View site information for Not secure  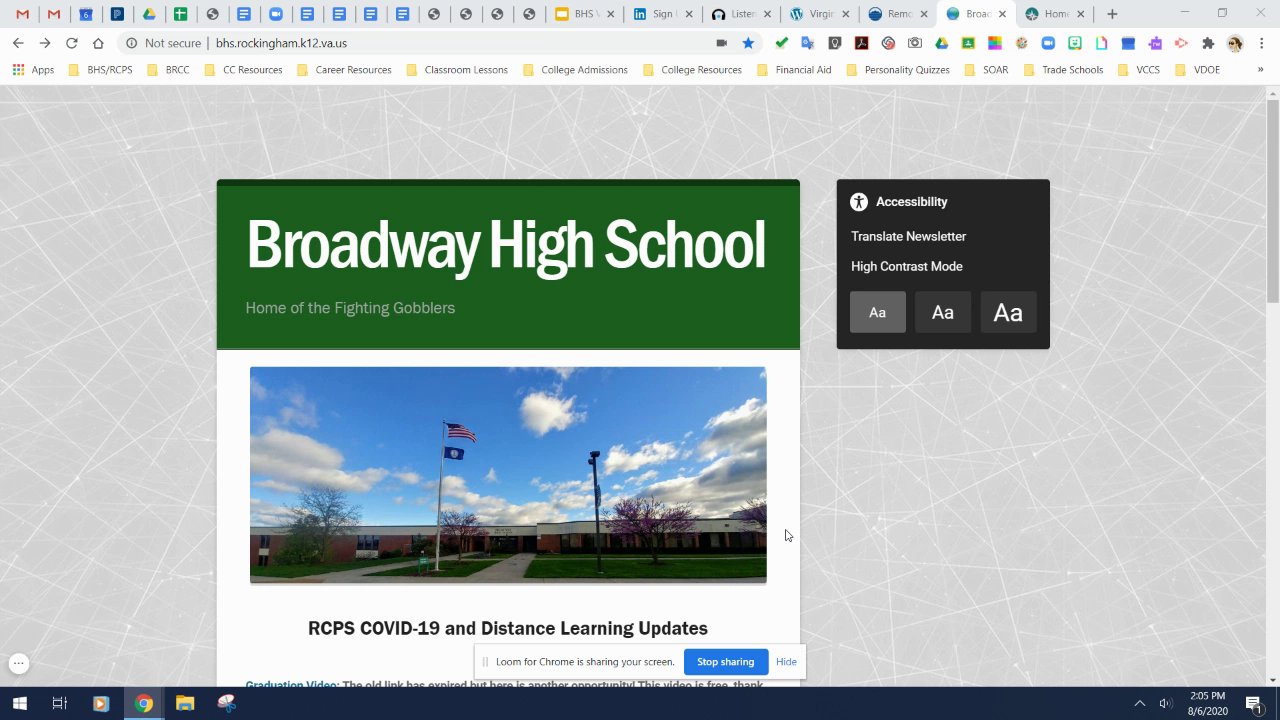click(x=160, y=43)
